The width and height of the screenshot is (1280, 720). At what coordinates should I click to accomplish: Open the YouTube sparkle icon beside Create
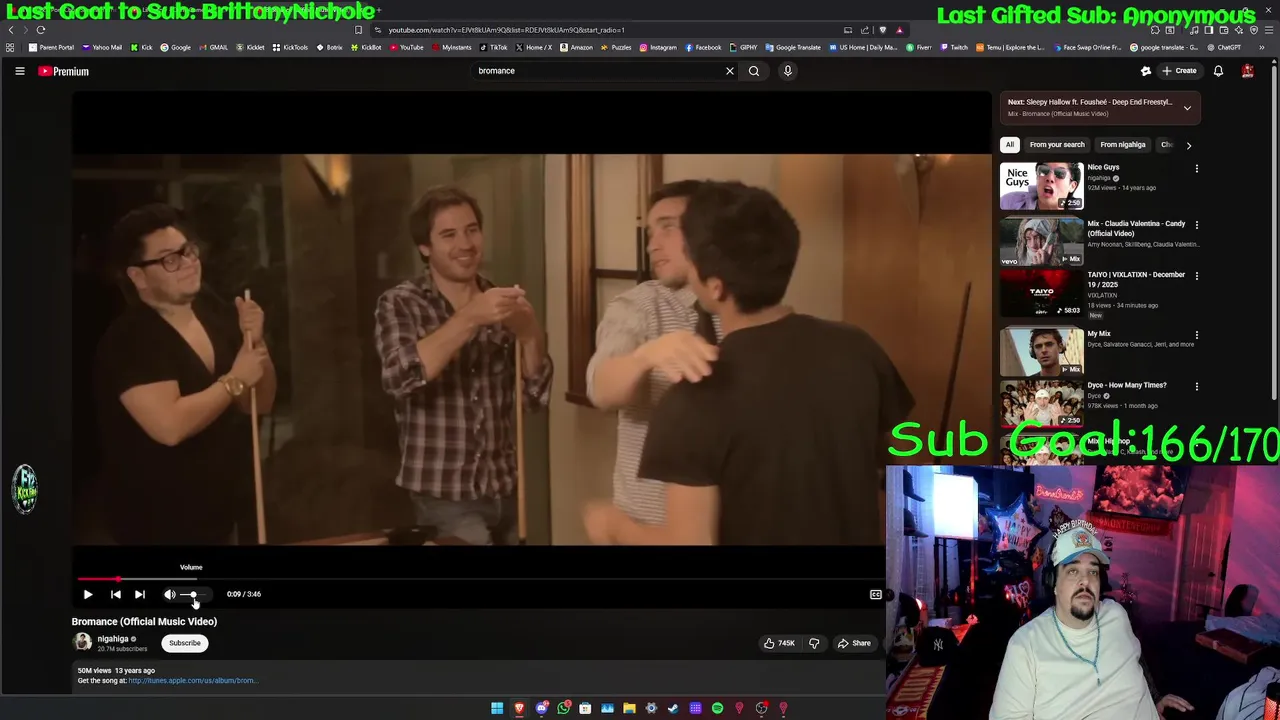pyautogui.click(x=1146, y=71)
